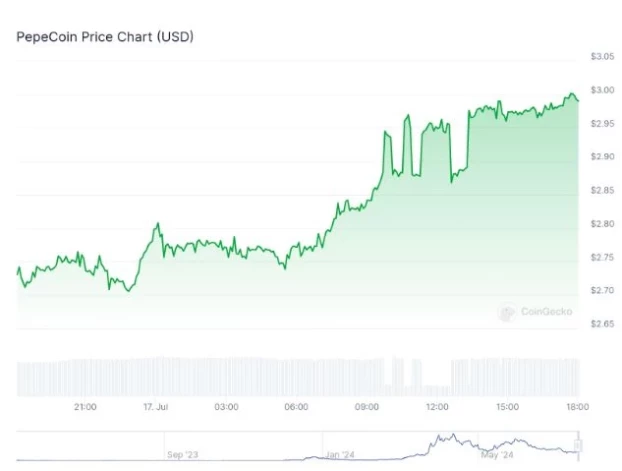622x471 pixels.
Task: Click the 12:00 time axis label
Action: (x=437, y=406)
